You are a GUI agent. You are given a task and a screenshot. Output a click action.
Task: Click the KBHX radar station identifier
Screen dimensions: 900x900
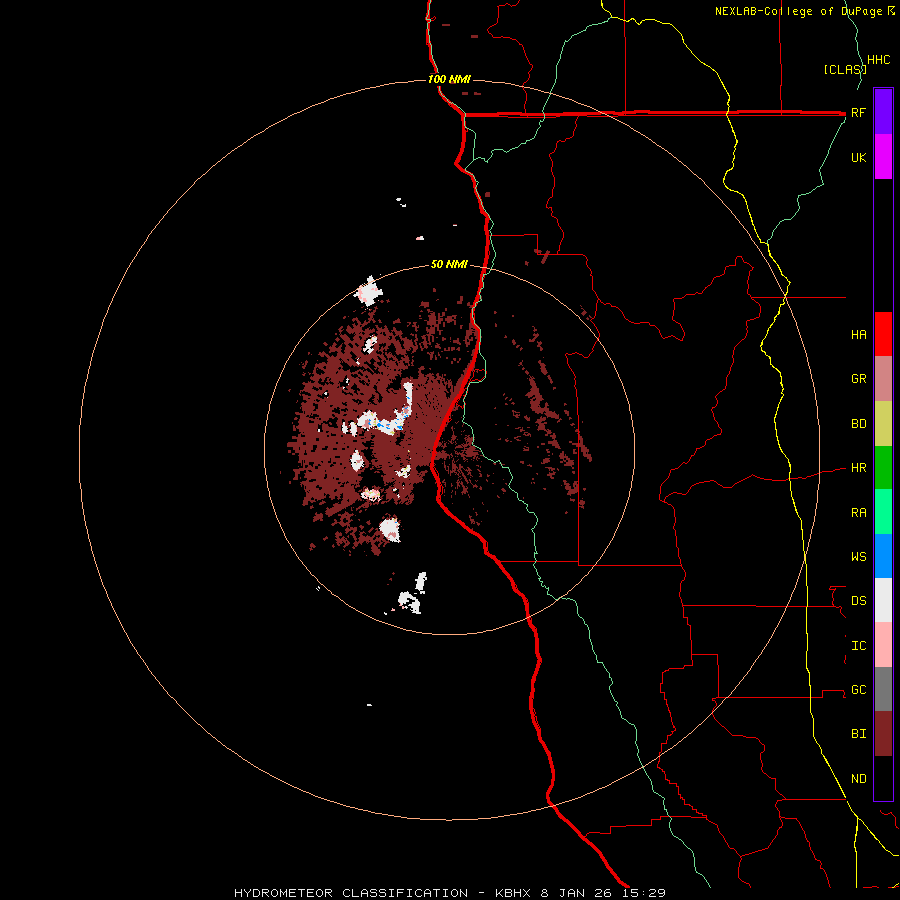[x=514, y=893]
